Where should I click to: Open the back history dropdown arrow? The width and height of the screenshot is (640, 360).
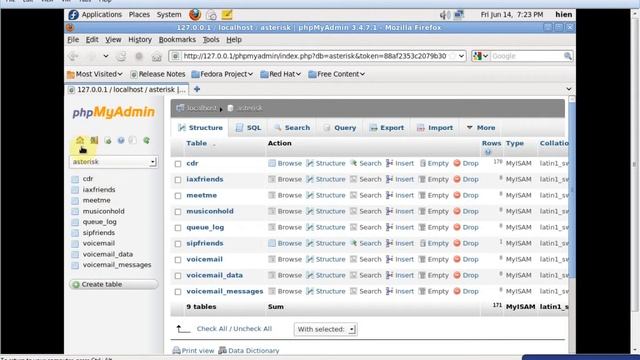point(106,56)
